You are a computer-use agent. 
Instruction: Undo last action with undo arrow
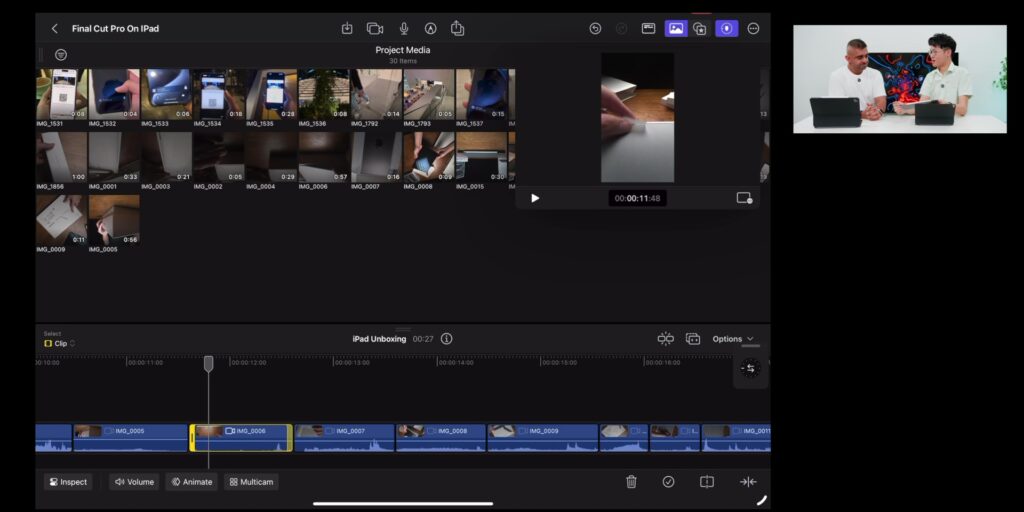[x=595, y=28]
